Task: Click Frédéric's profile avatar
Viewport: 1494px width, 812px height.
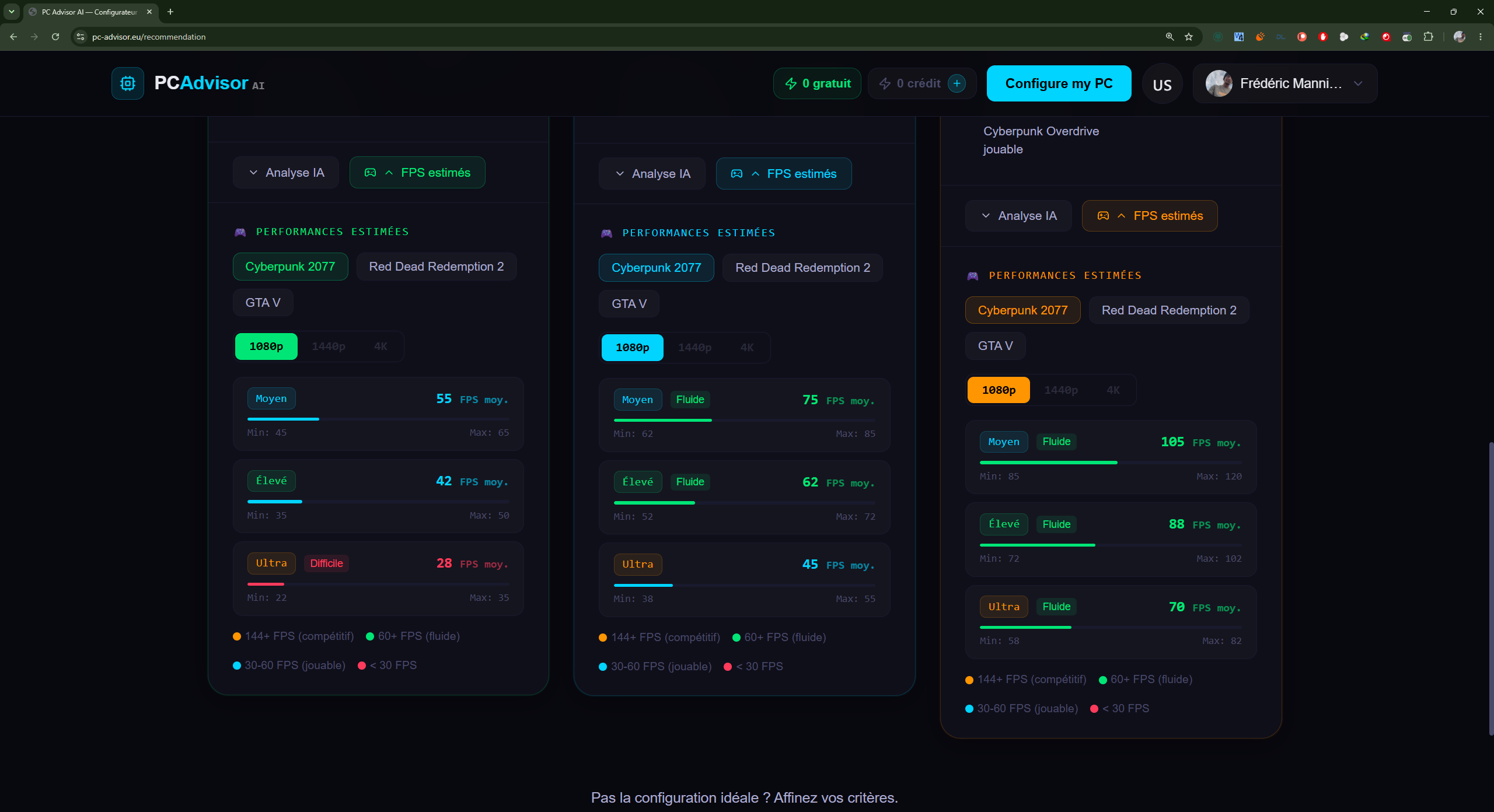Action: click(x=1219, y=83)
